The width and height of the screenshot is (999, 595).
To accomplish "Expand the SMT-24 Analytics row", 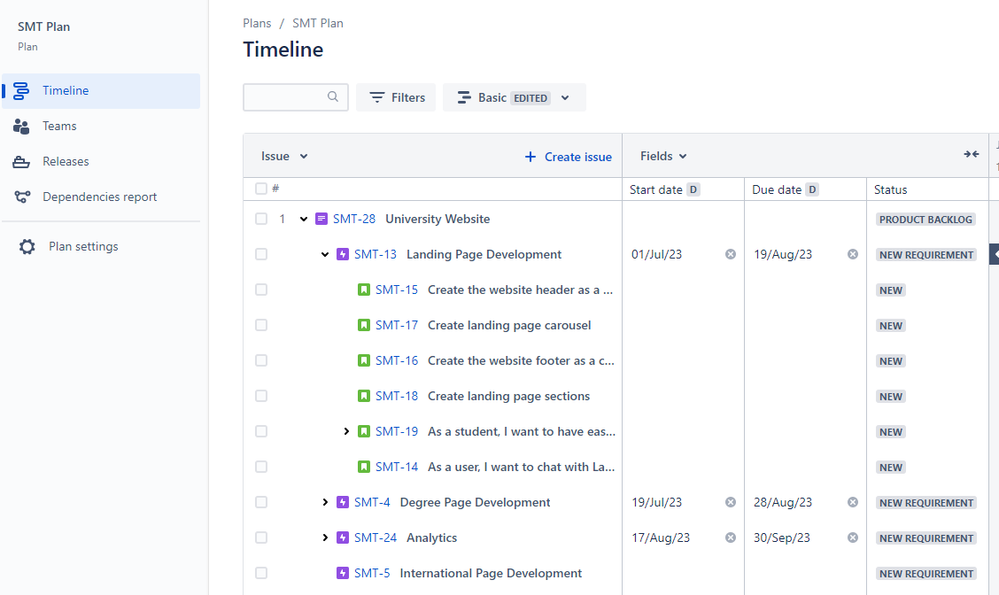I will pyautogui.click(x=325, y=538).
